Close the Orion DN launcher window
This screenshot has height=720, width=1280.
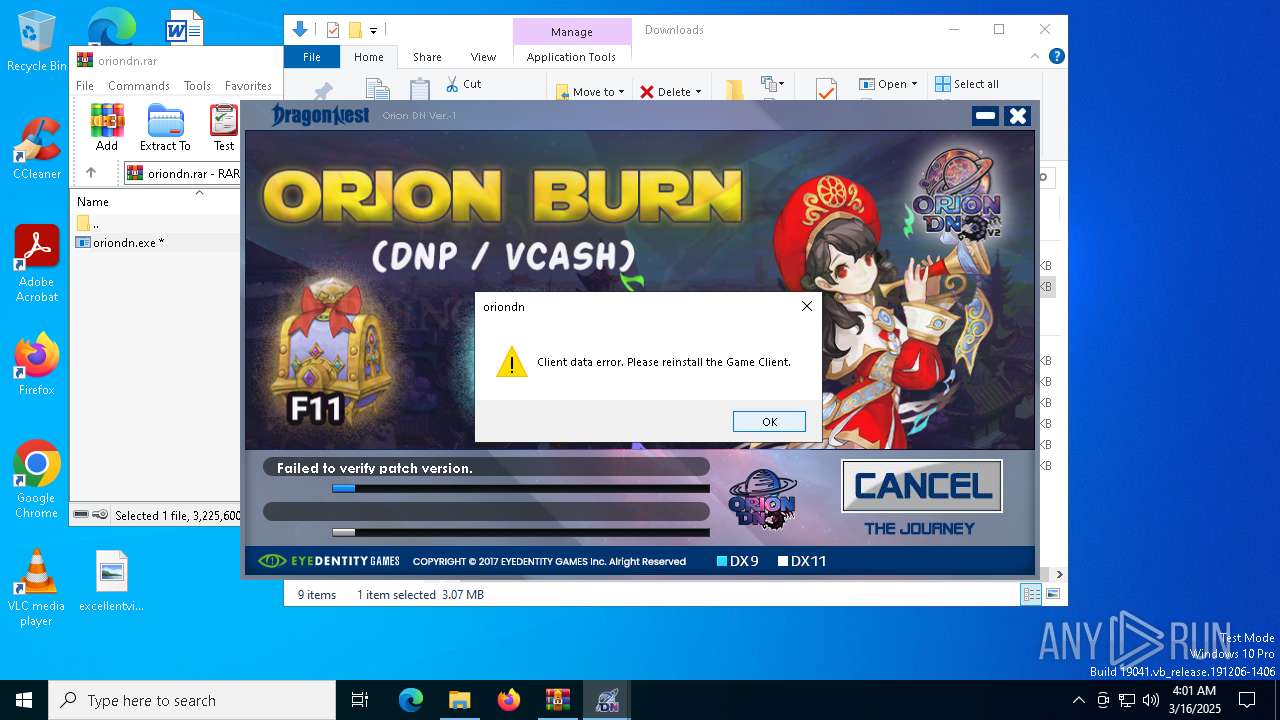[x=1017, y=116]
